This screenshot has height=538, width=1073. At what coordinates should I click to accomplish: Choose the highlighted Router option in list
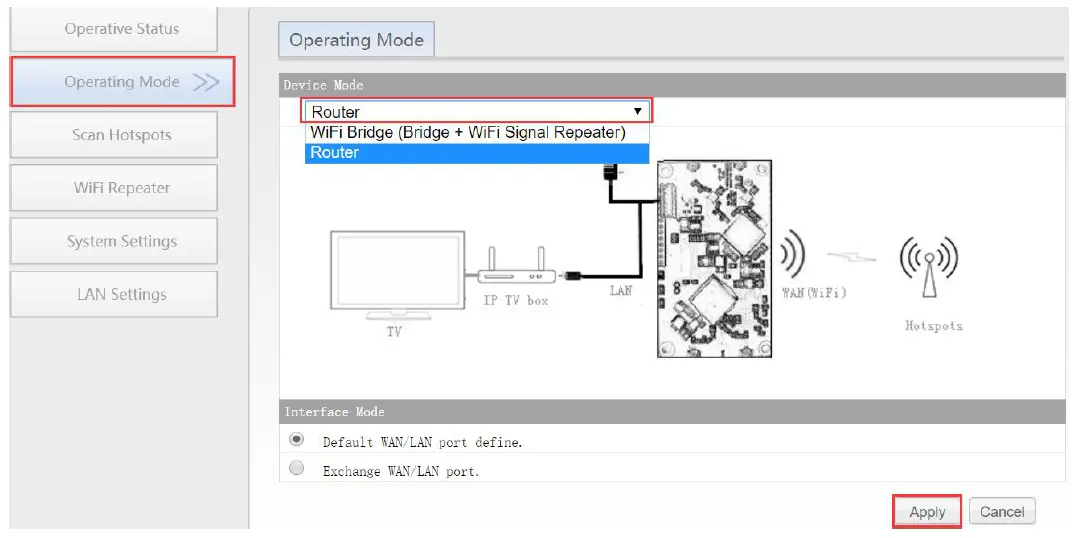click(477, 153)
